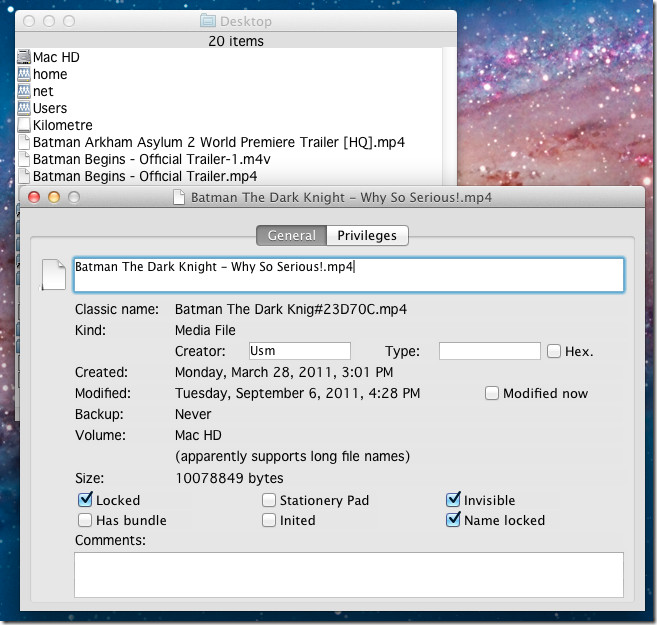
Task: Select the Mac HD row in Desktop window
Action: click(230, 57)
